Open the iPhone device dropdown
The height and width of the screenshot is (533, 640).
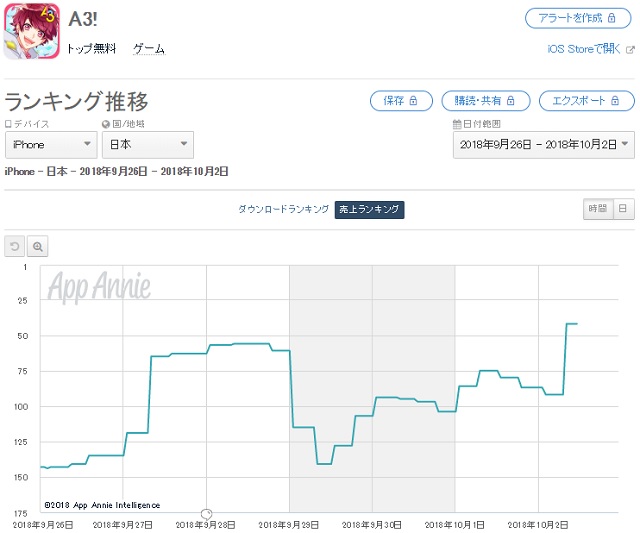51,144
